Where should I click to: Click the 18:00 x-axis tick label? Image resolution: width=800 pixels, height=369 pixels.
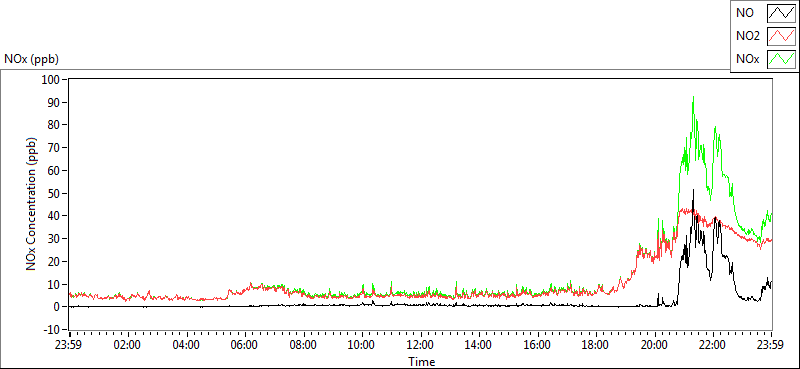596,344
